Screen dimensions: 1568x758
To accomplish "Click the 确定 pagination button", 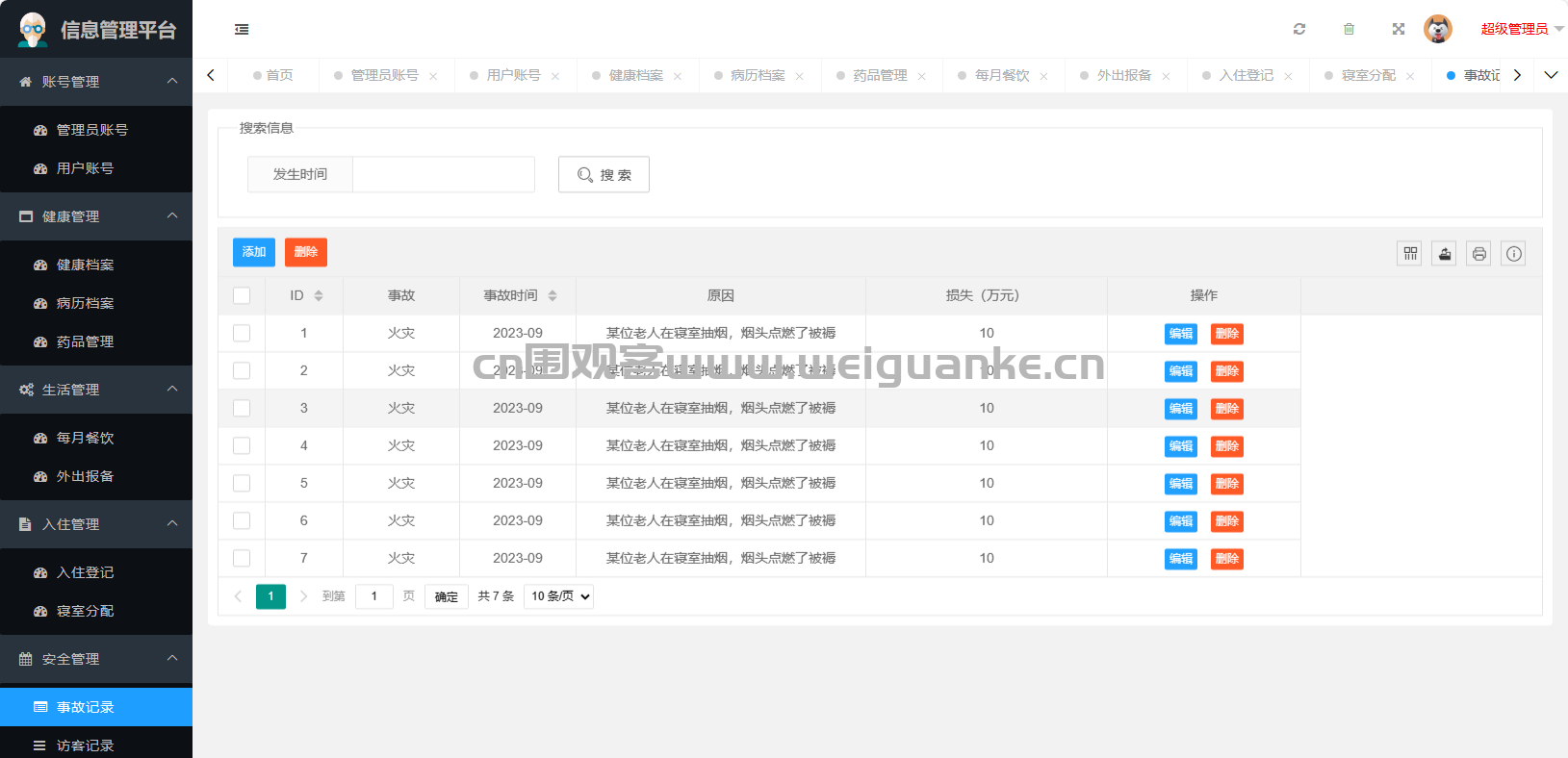I will point(447,596).
